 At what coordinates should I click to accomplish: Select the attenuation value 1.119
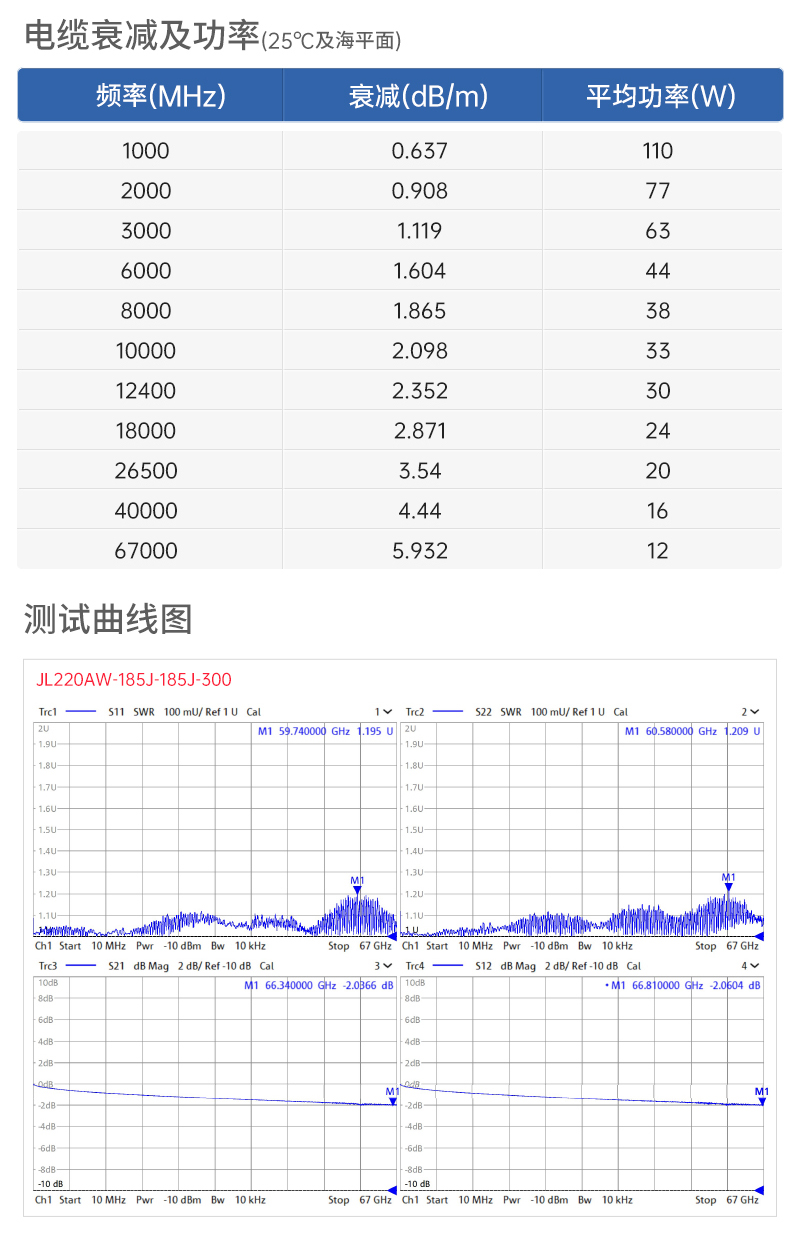tap(420, 231)
